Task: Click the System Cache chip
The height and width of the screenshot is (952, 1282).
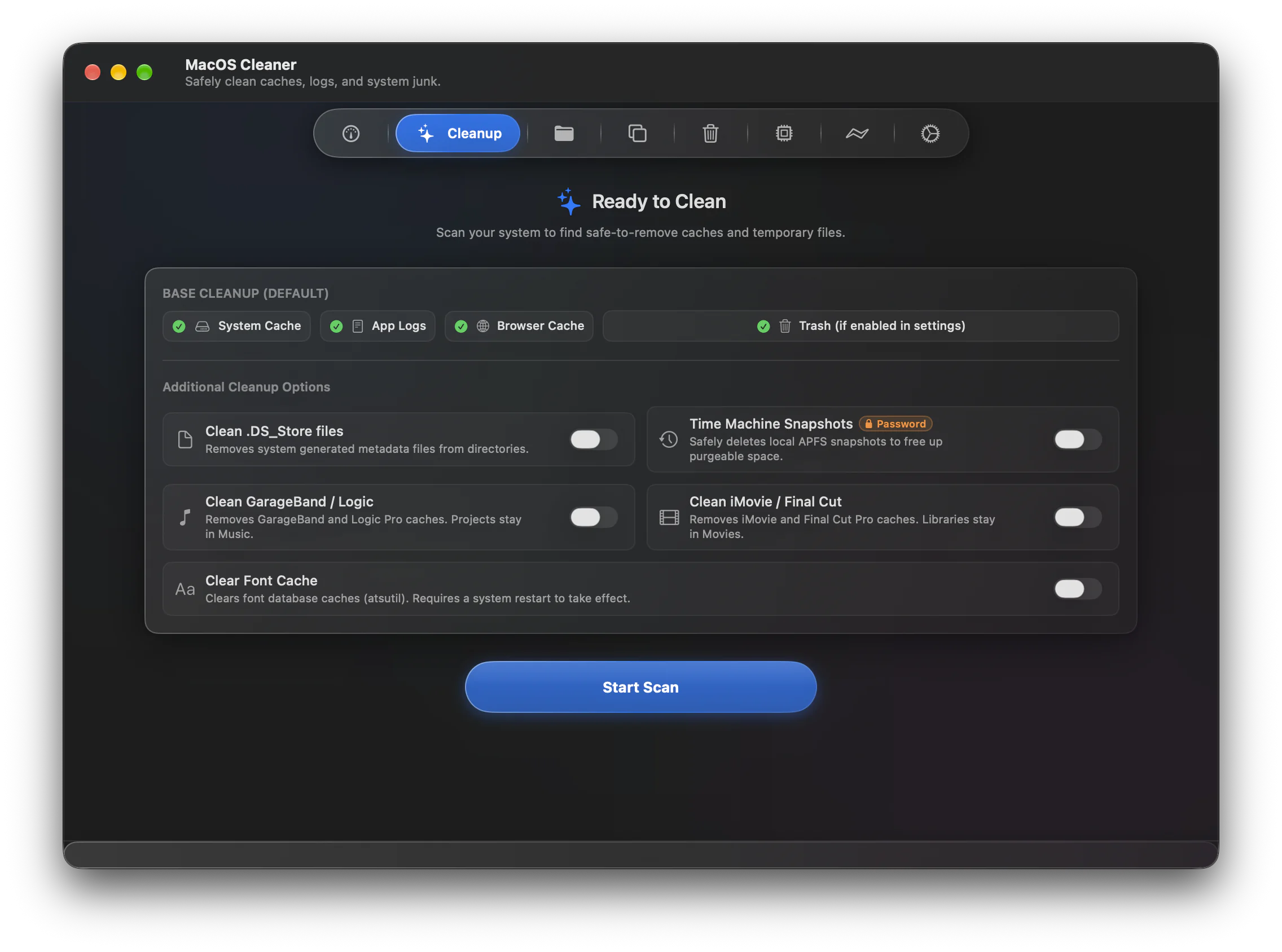Action: (236, 326)
